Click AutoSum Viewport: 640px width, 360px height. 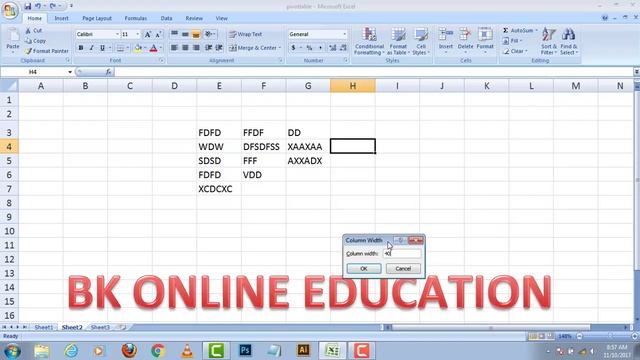[x=518, y=31]
